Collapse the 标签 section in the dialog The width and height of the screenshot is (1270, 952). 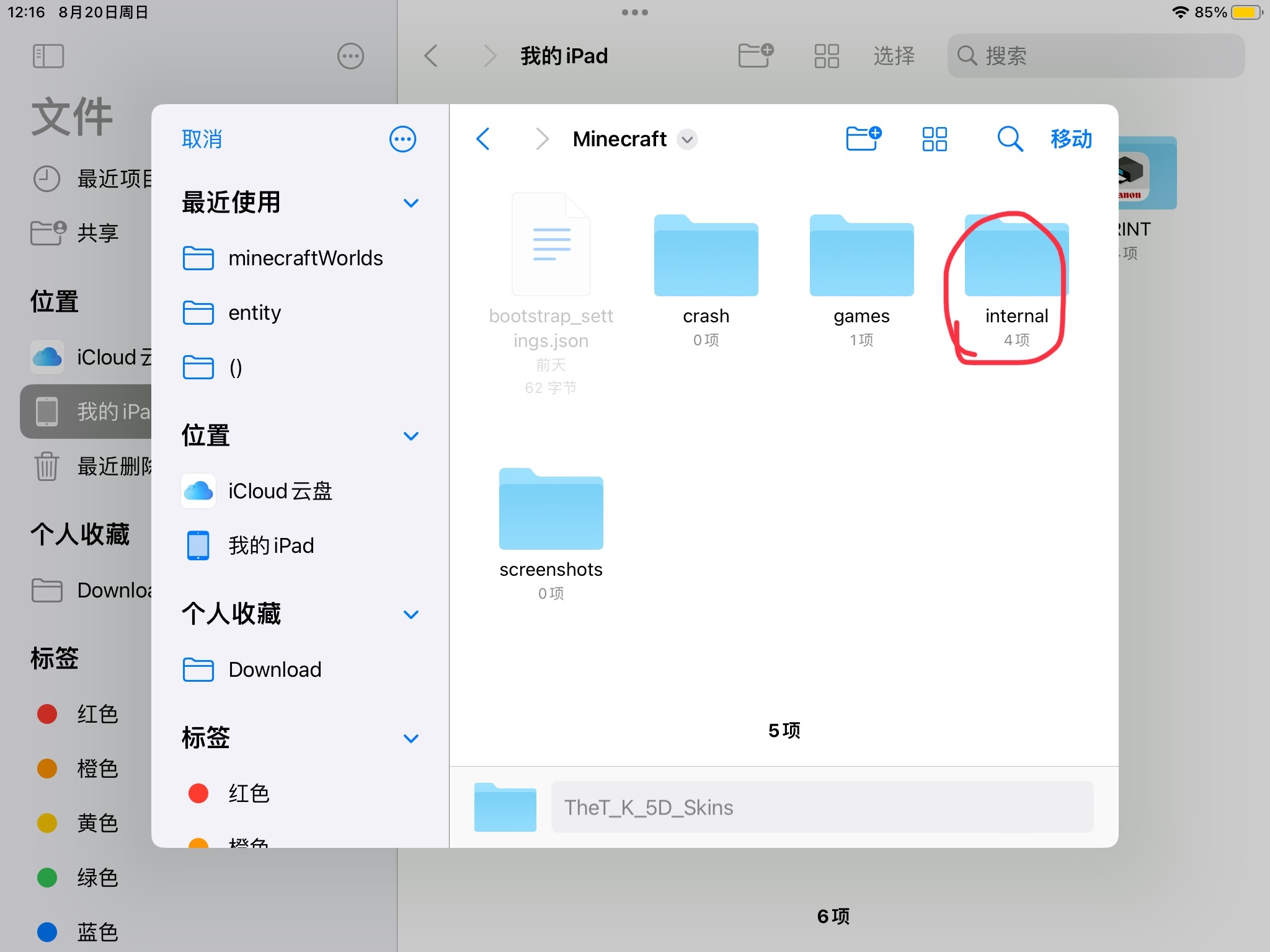tap(411, 738)
